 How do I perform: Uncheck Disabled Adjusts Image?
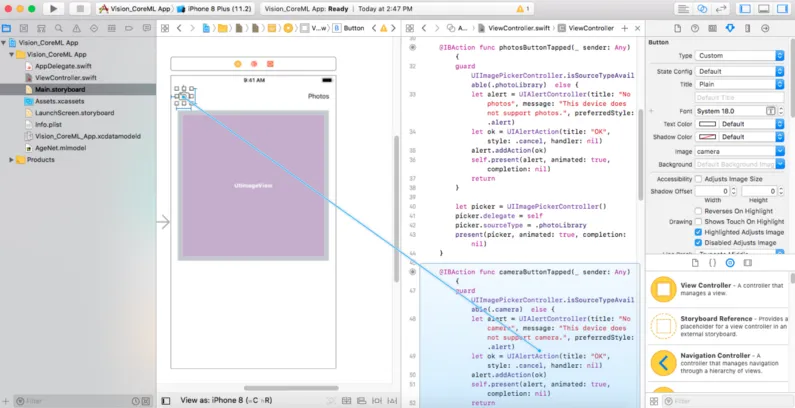[x=698, y=243]
